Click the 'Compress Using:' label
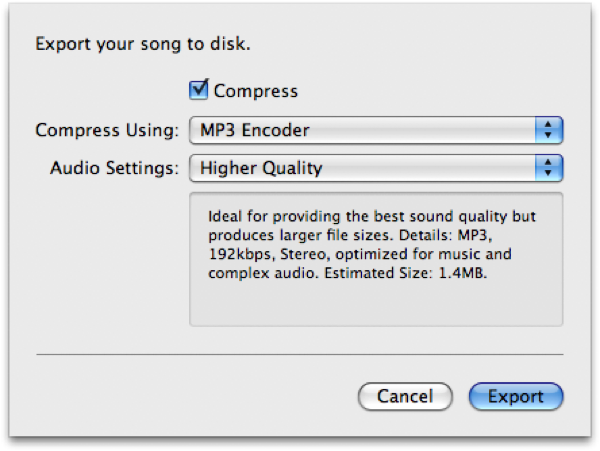600x451 pixels. point(107,130)
